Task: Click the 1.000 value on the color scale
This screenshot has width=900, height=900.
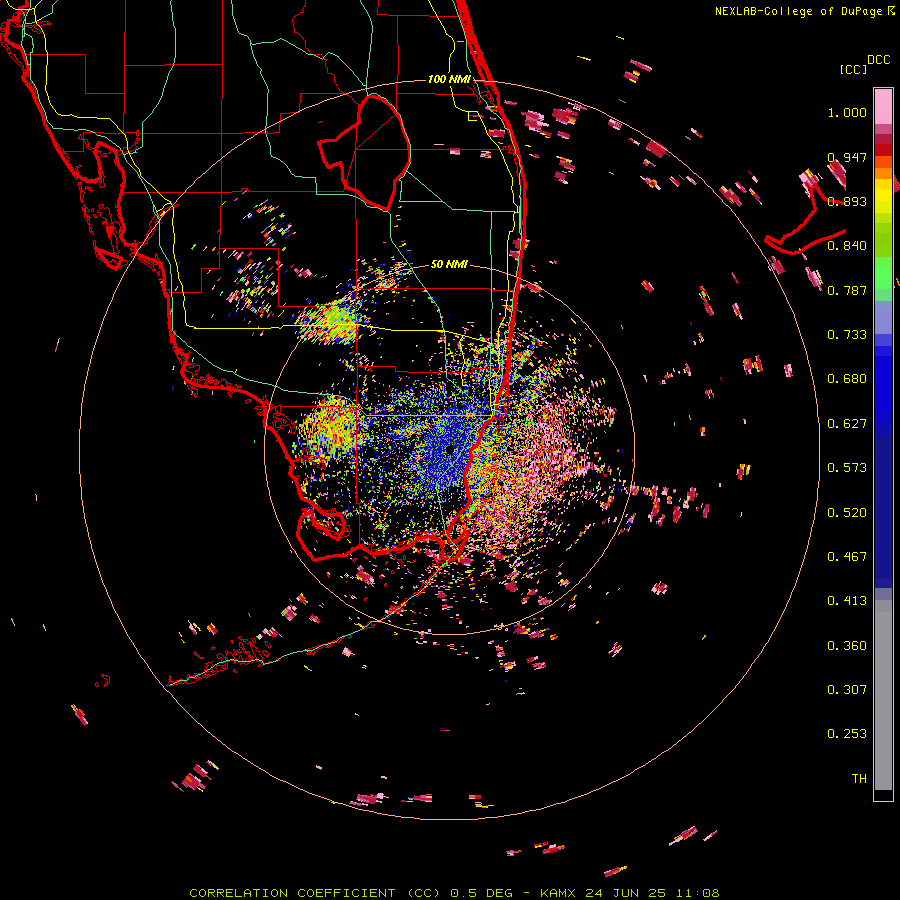Action: click(847, 112)
